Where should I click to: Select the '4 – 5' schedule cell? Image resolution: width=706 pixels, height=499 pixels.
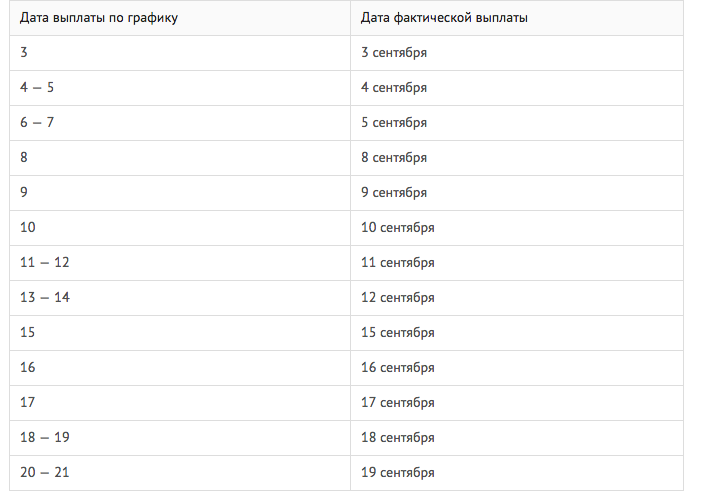click(x=180, y=88)
